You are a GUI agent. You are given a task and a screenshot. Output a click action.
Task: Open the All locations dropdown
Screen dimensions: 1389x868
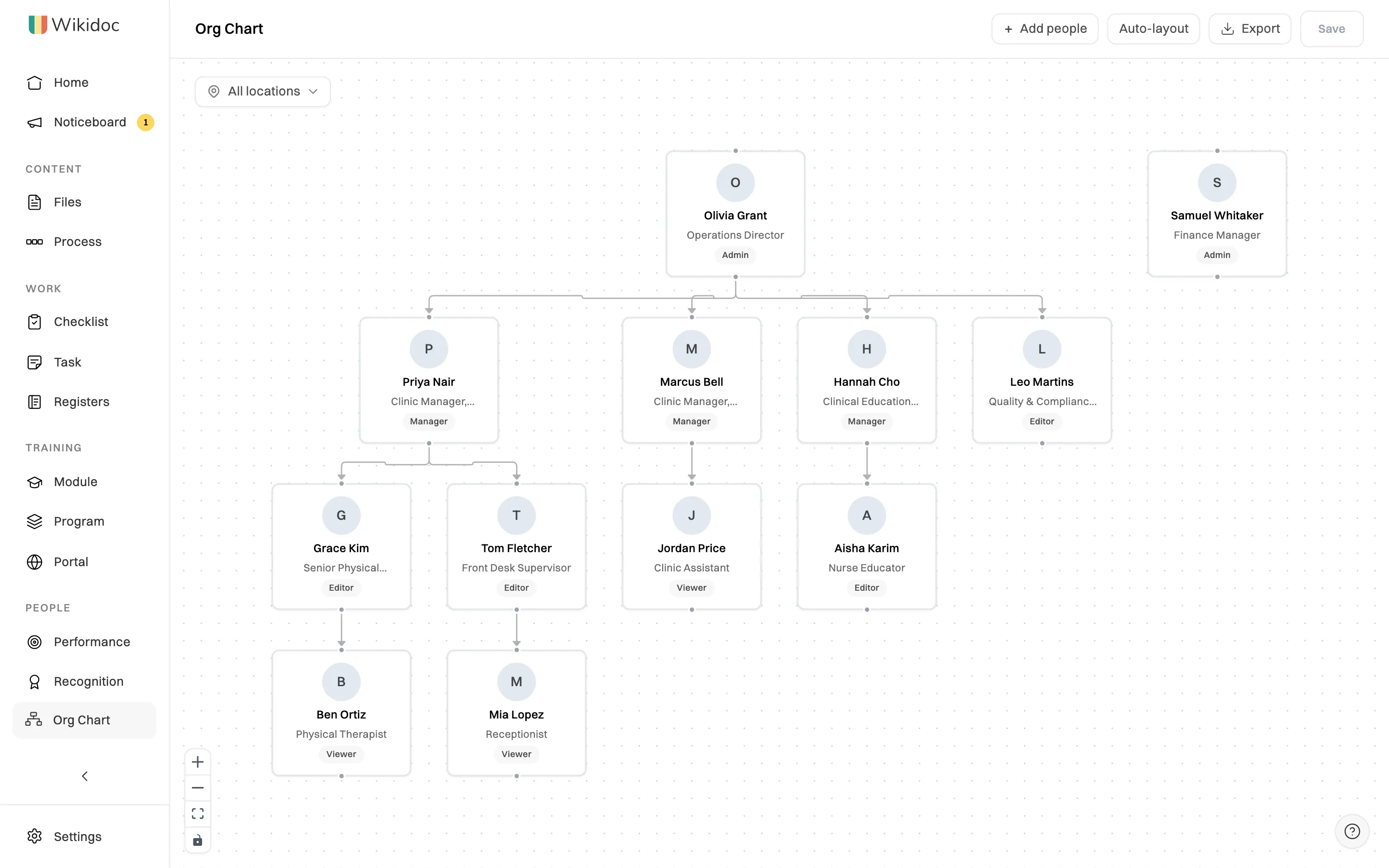pos(262,91)
